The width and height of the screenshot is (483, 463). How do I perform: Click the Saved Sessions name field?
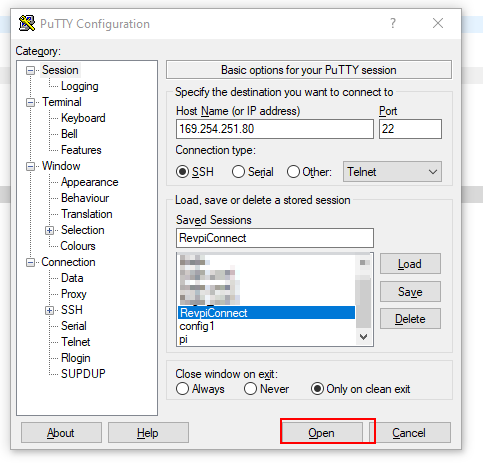coord(275,238)
